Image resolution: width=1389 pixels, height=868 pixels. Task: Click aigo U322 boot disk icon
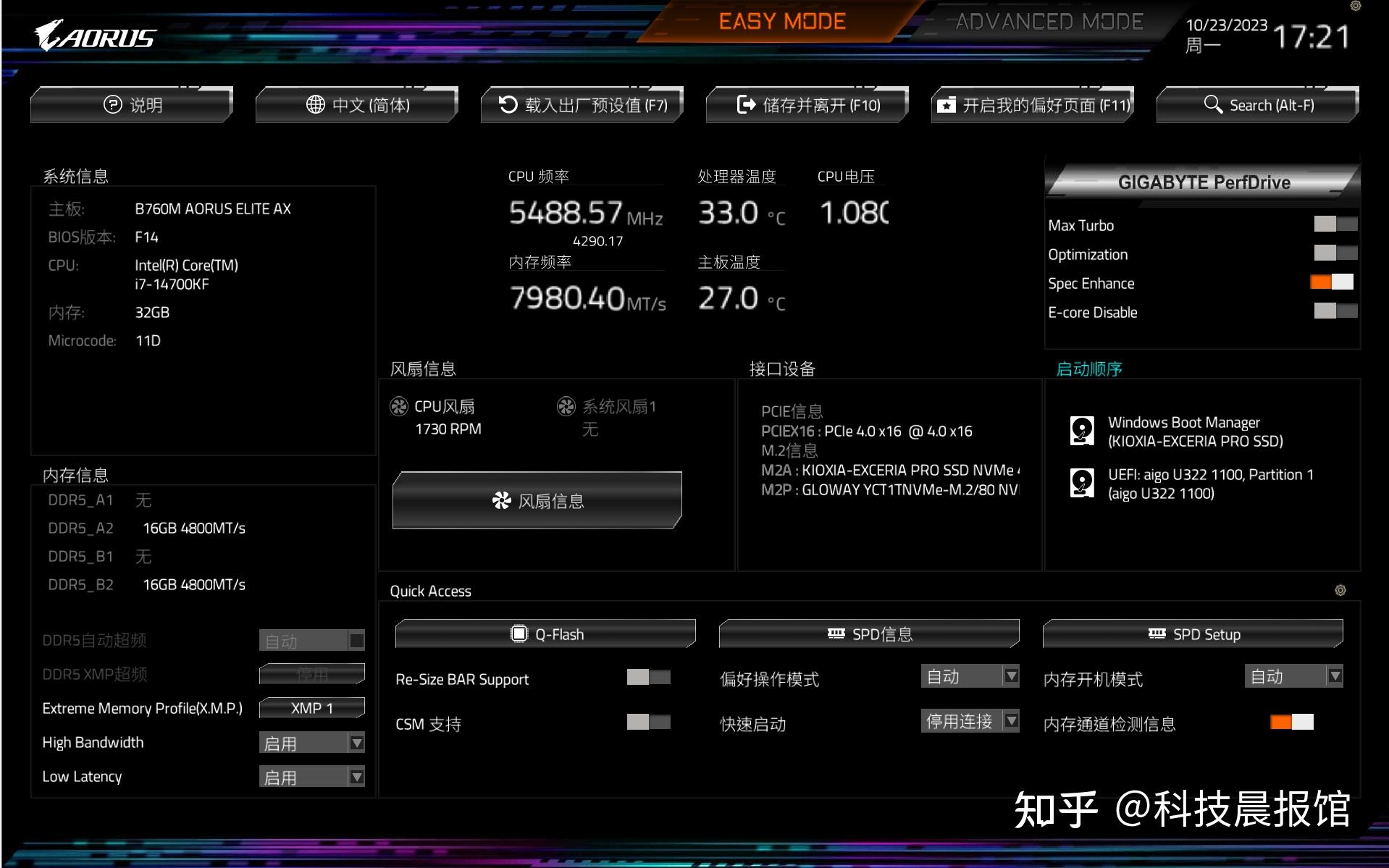[1082, 483]
